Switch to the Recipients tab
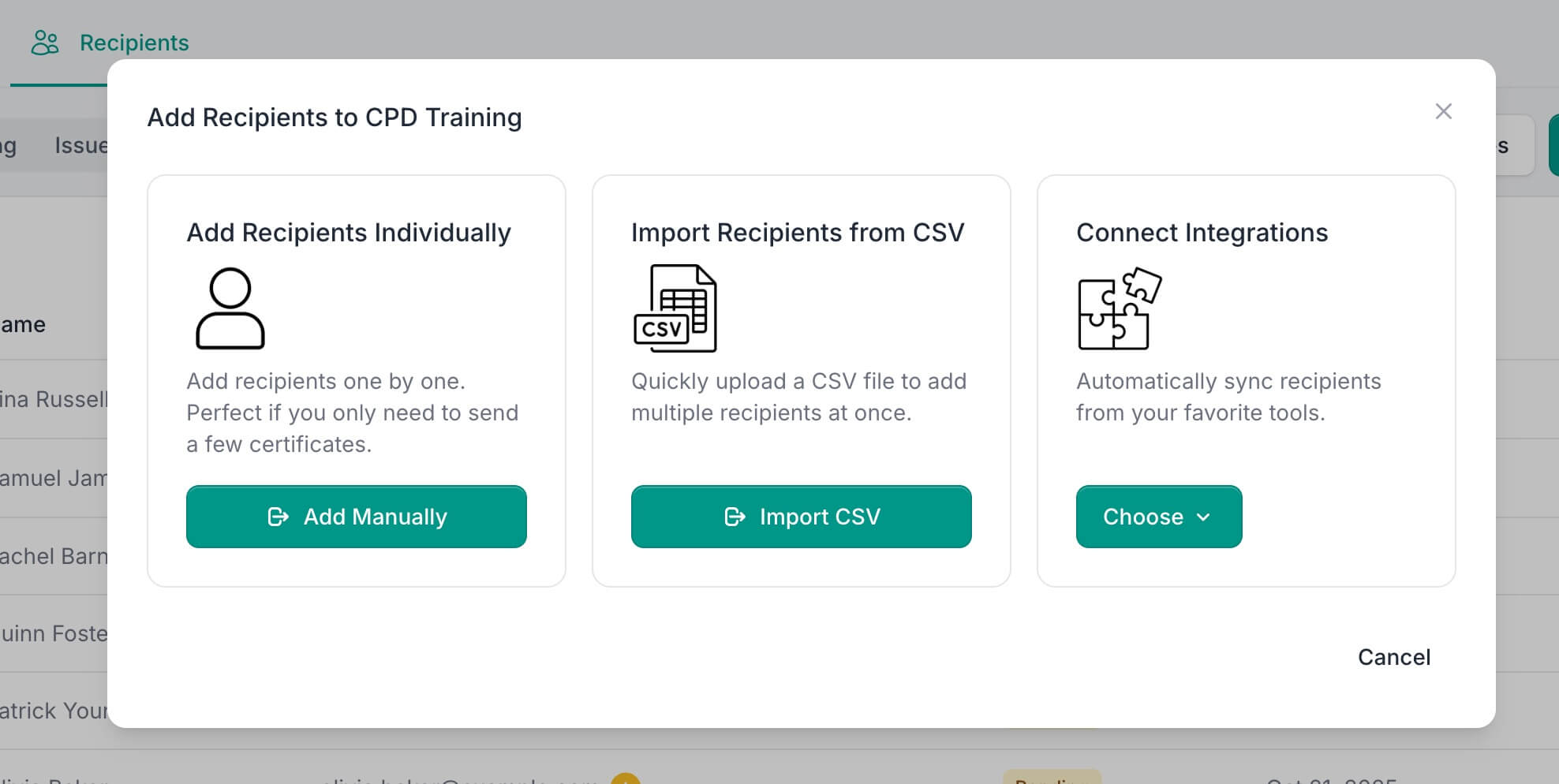The height and width of the screenshot is (784, 1559). pos(134,43)
